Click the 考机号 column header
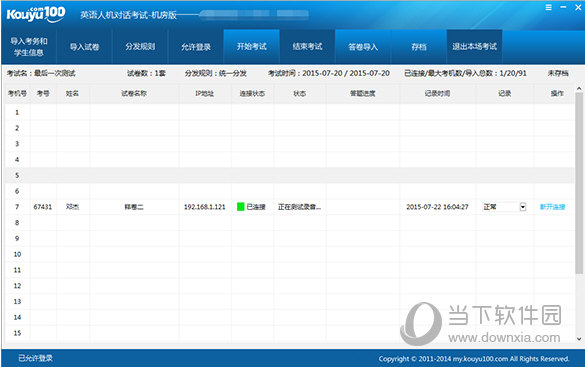This screenshot has width=585, height=367. tap(17, 93)
